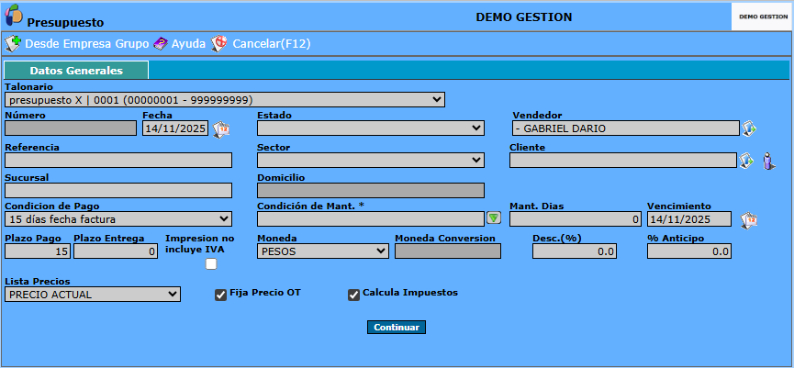This screenshot has width=794, height=368.
Task: Open the Cliente search lookup icon
Action: (746, 160)
